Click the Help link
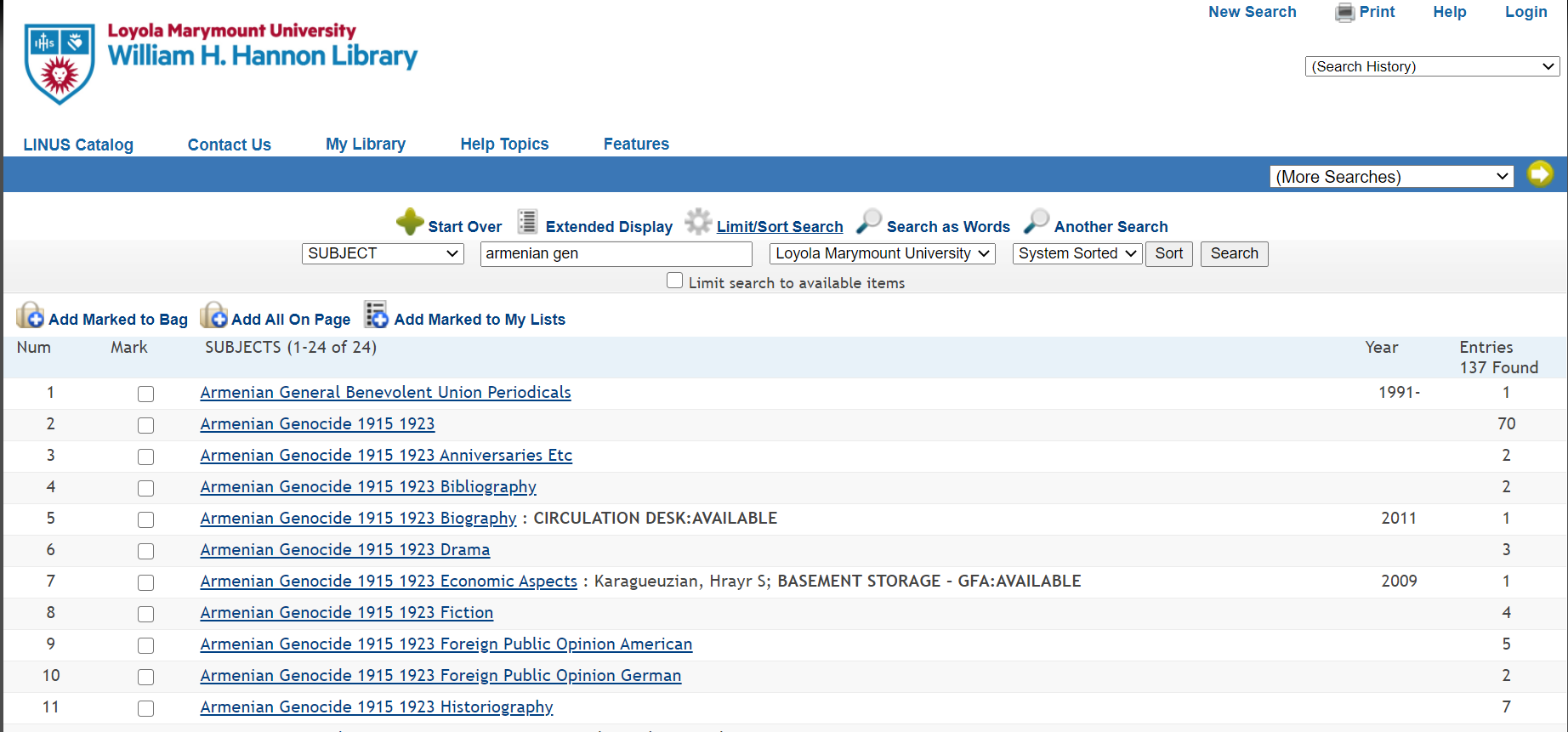The image size is (1568, 732). [x=1450, y=12]
